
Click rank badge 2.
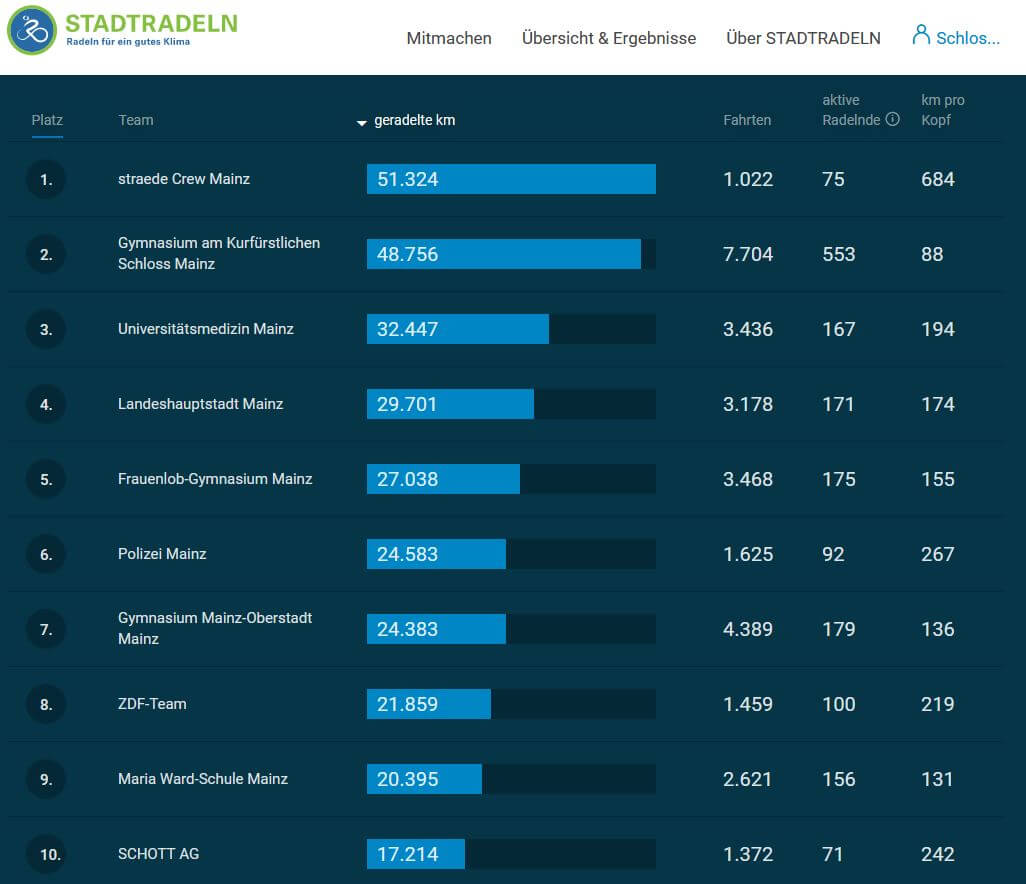pos(46,255)
